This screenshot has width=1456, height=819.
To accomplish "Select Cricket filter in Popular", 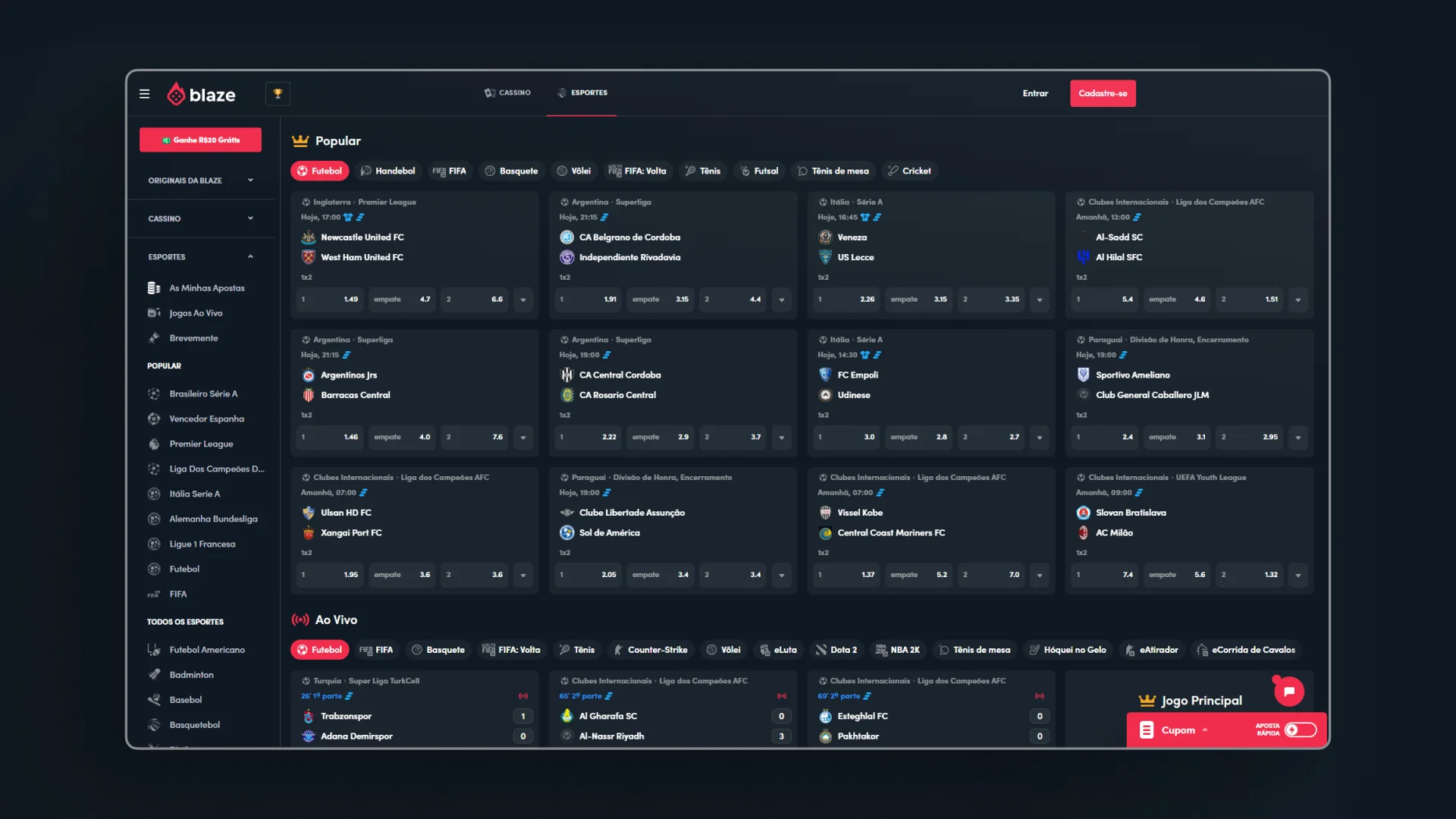I will pyautogui.click(x=909, y=171).
